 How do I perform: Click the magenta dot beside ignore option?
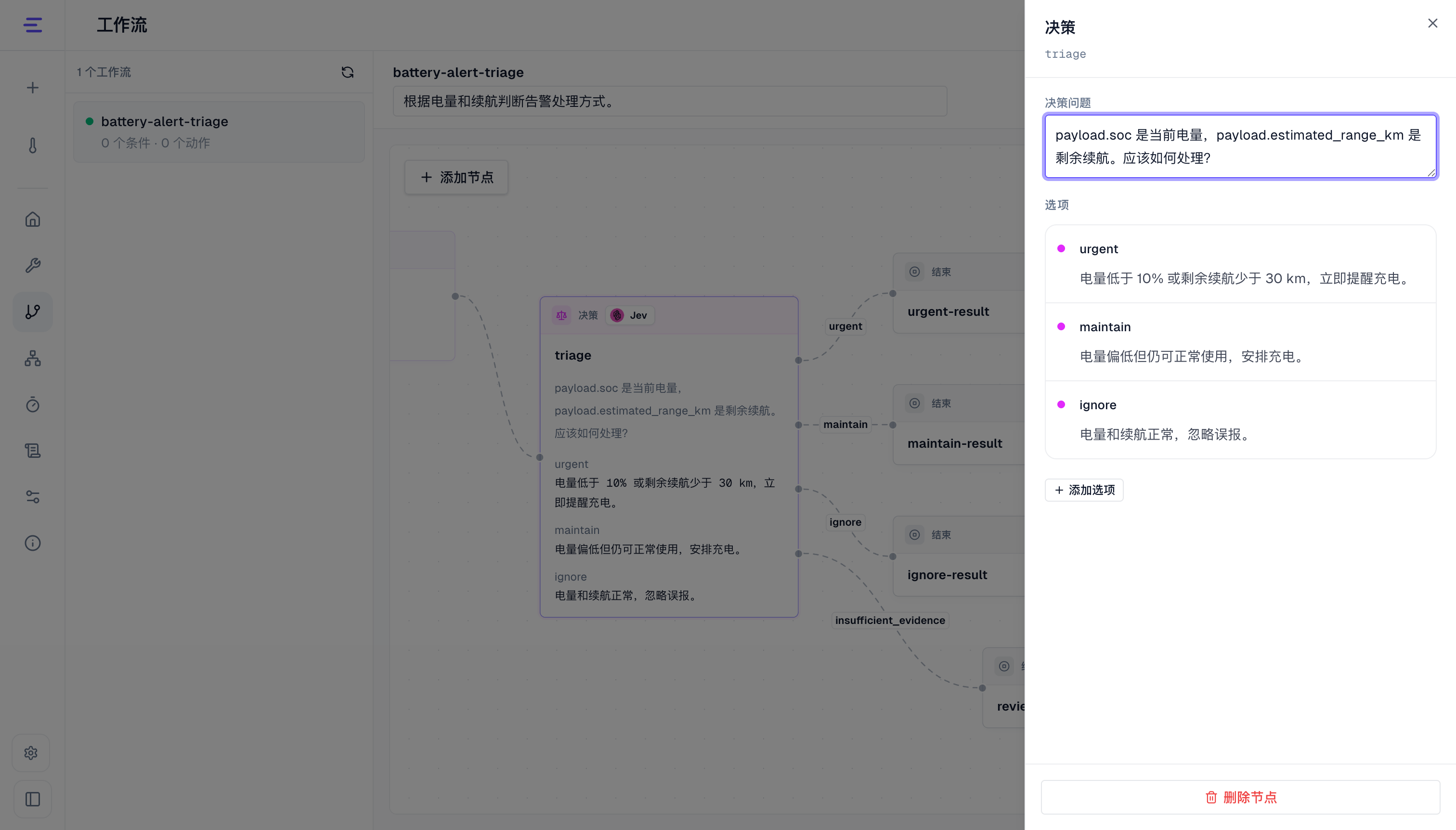[1061, 405]
